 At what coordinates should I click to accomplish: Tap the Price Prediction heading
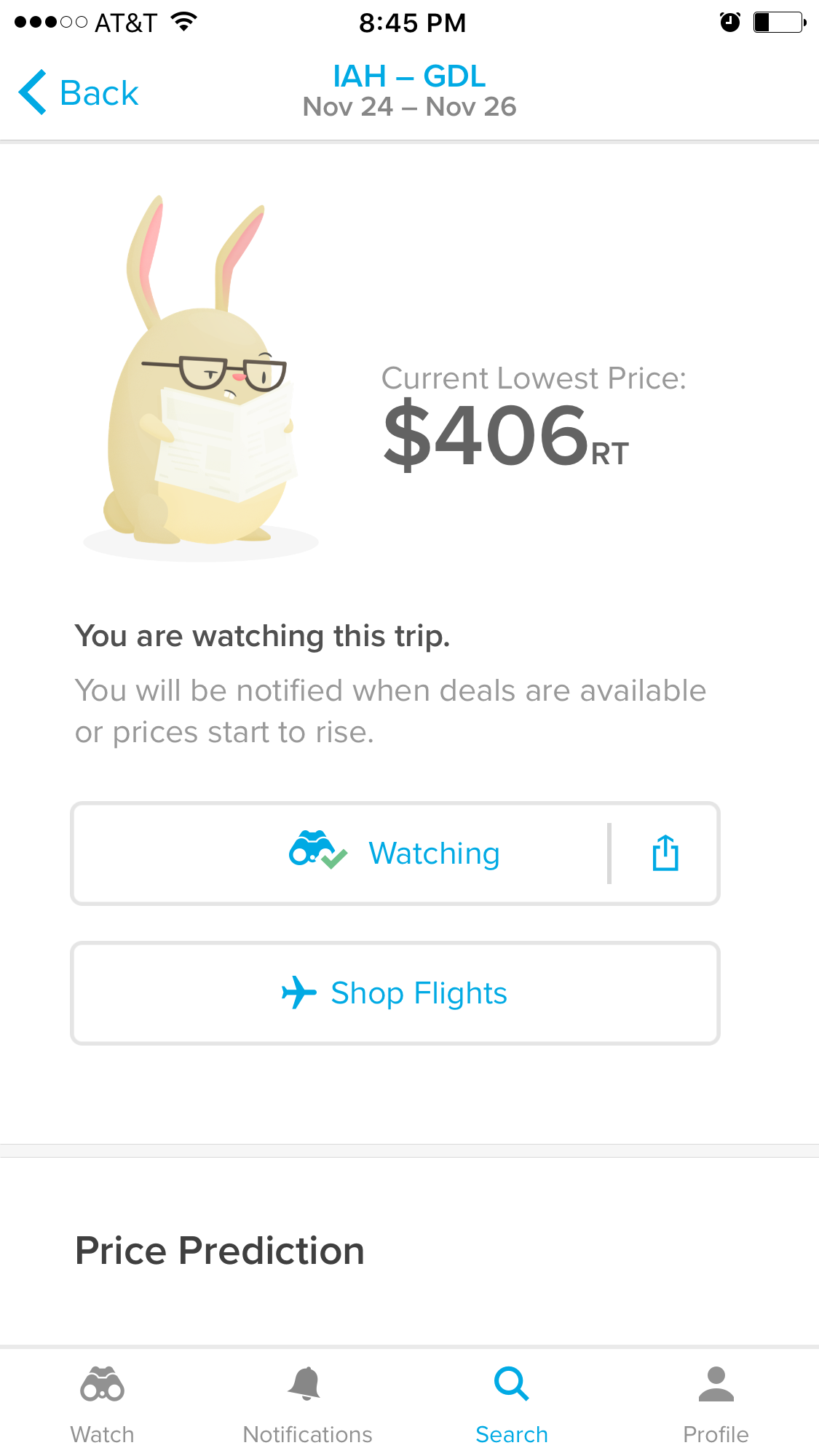[x=220, y=1251]
